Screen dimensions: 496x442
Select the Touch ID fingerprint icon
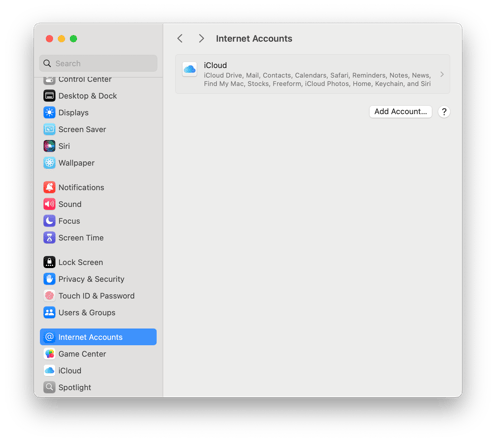(x=49, y=296)
